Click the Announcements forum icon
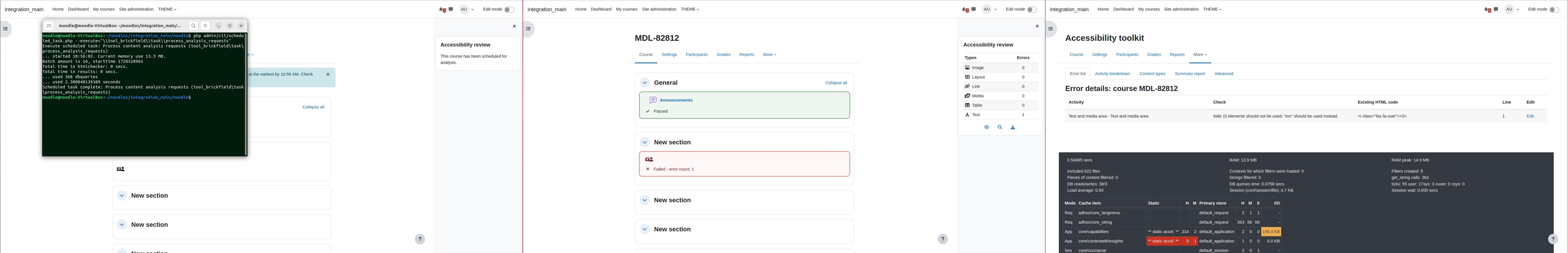The height and width of the screenshot is (253, 1568). tap(653, 100)
